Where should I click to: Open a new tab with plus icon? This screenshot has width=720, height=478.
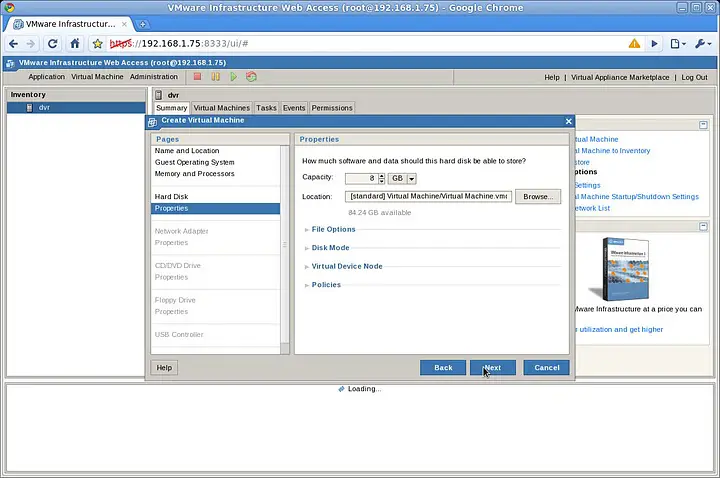point(143,24)
